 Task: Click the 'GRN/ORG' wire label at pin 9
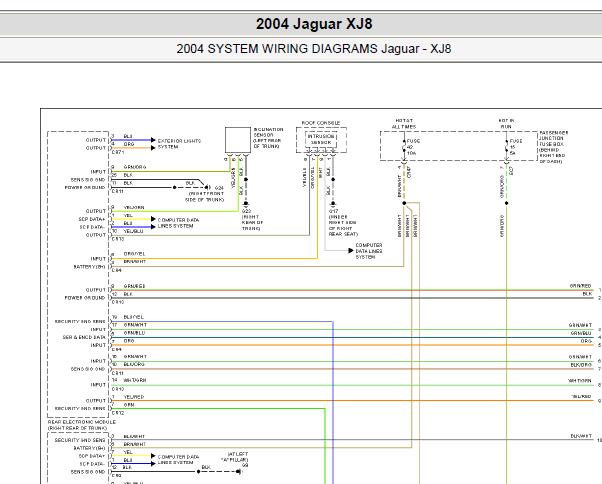(135, 167)
